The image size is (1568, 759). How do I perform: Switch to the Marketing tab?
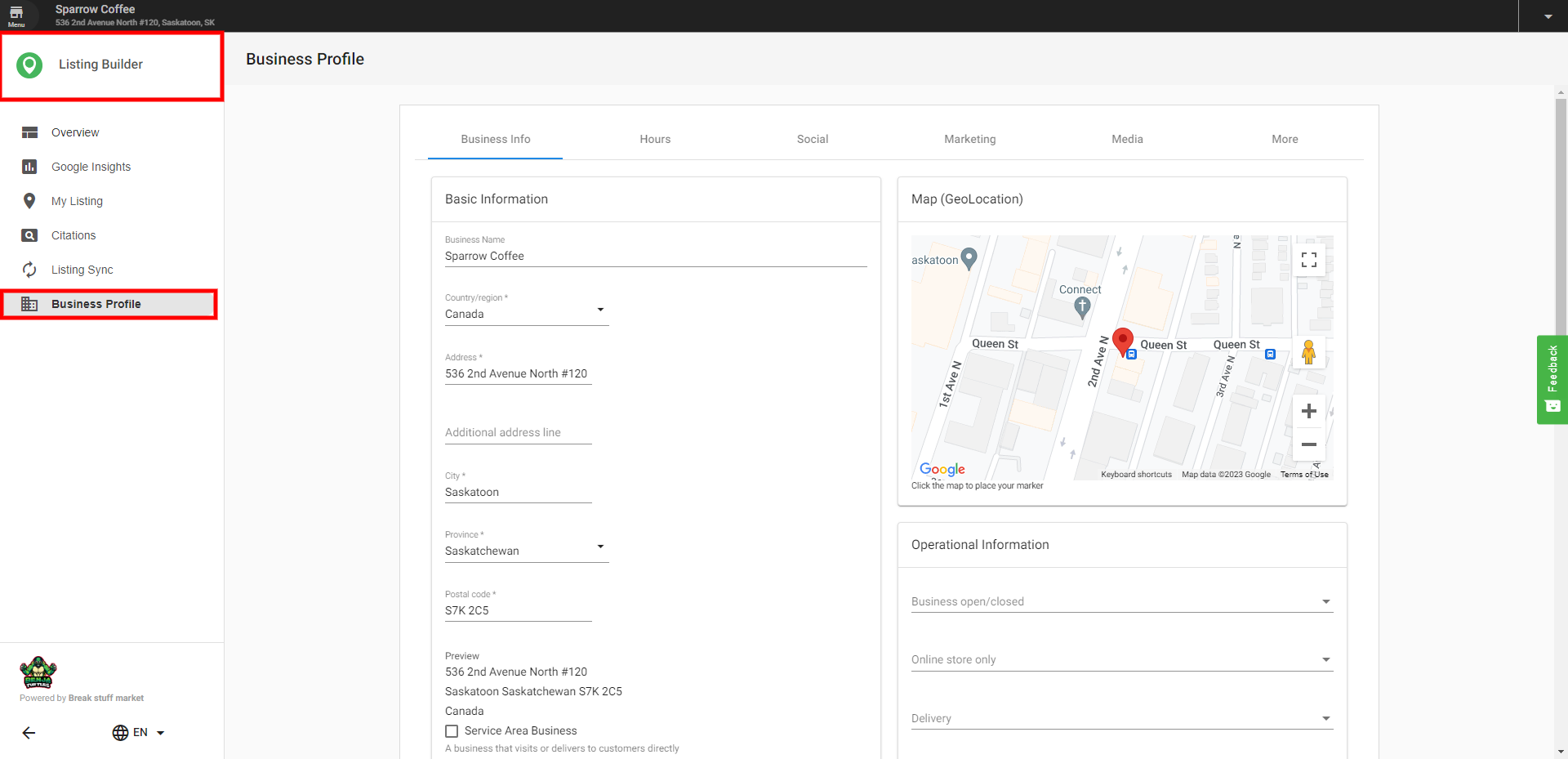pyautogui.click(x=970, y=139)
